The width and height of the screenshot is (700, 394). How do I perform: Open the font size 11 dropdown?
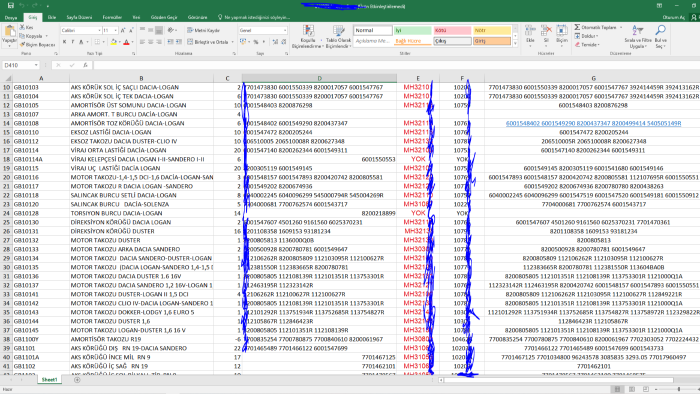pos(116,30)
